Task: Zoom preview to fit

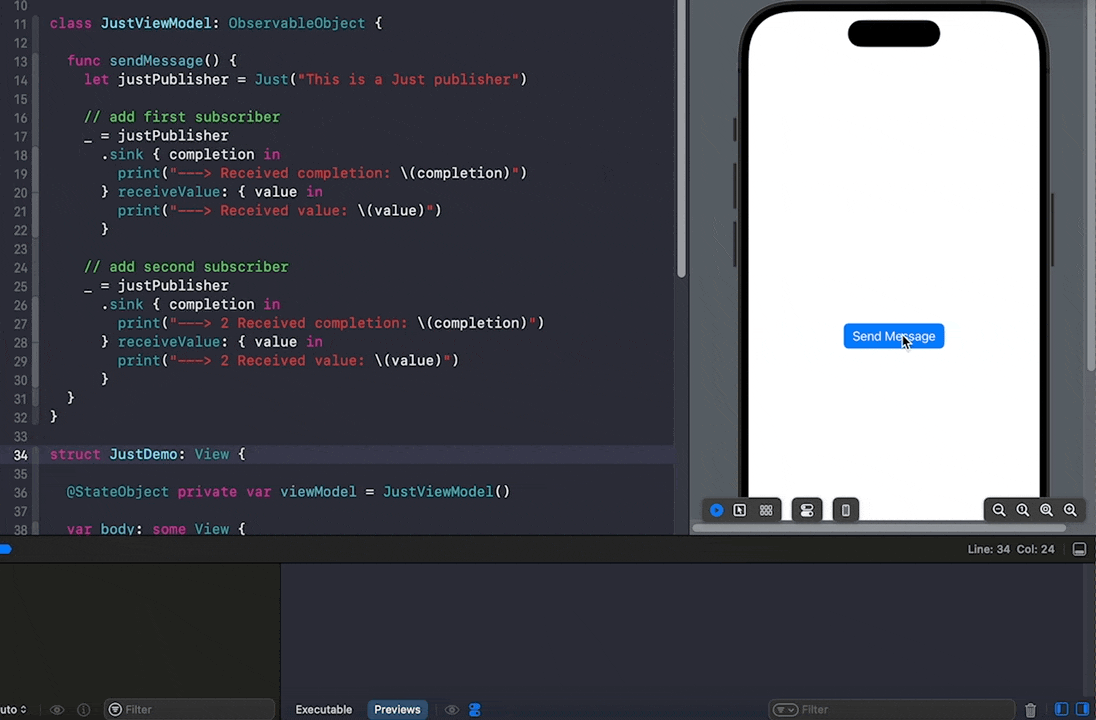Action: click(1046, 510)
